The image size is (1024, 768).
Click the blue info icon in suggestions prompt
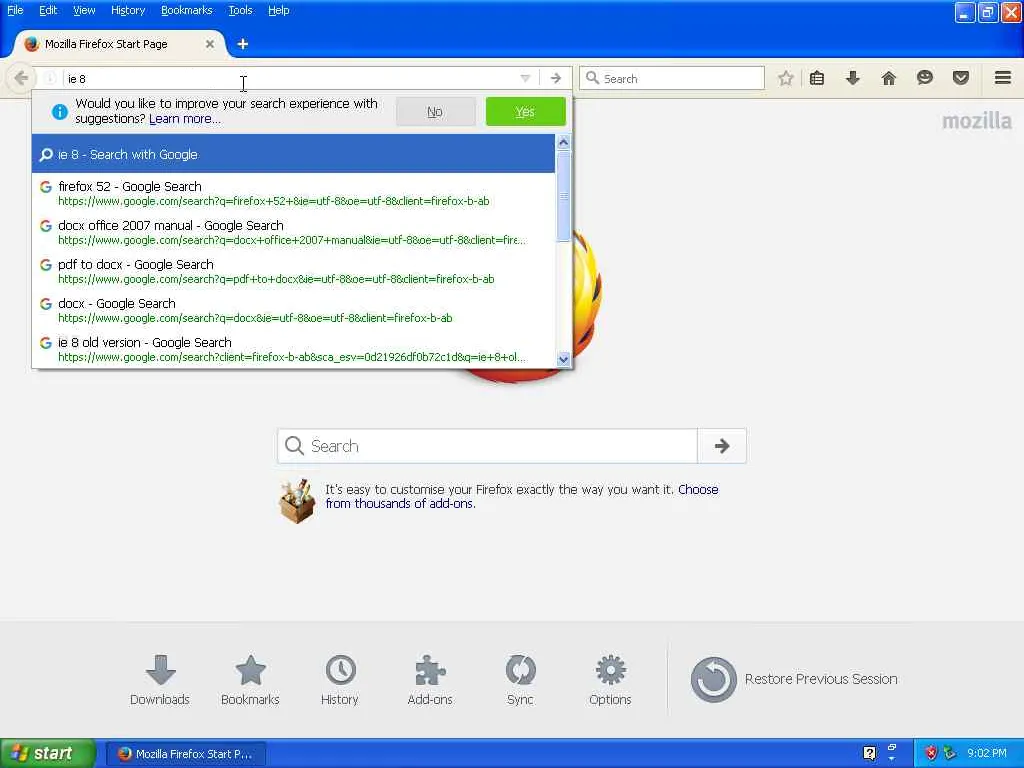[59, 112]
